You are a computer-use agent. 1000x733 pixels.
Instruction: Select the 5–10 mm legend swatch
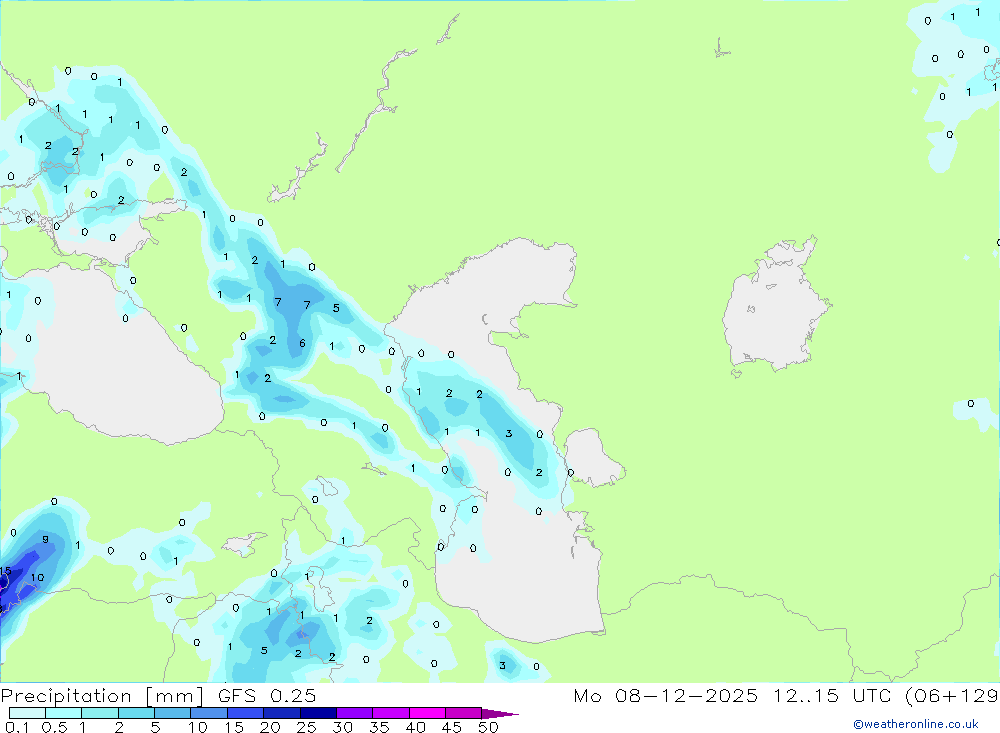tap(172, 713)
